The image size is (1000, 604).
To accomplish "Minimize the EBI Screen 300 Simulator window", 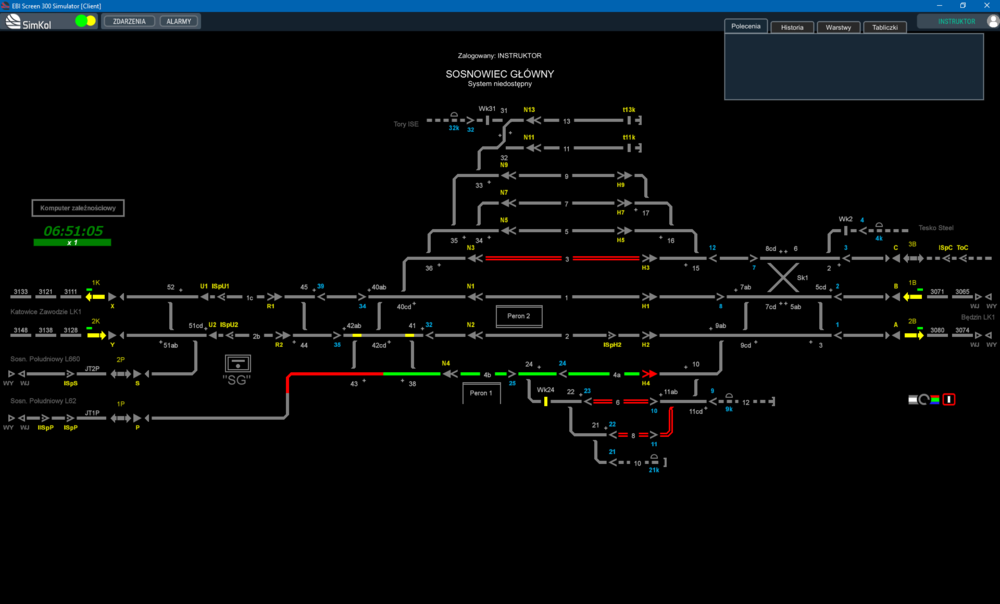I will [x=939, y=6].
